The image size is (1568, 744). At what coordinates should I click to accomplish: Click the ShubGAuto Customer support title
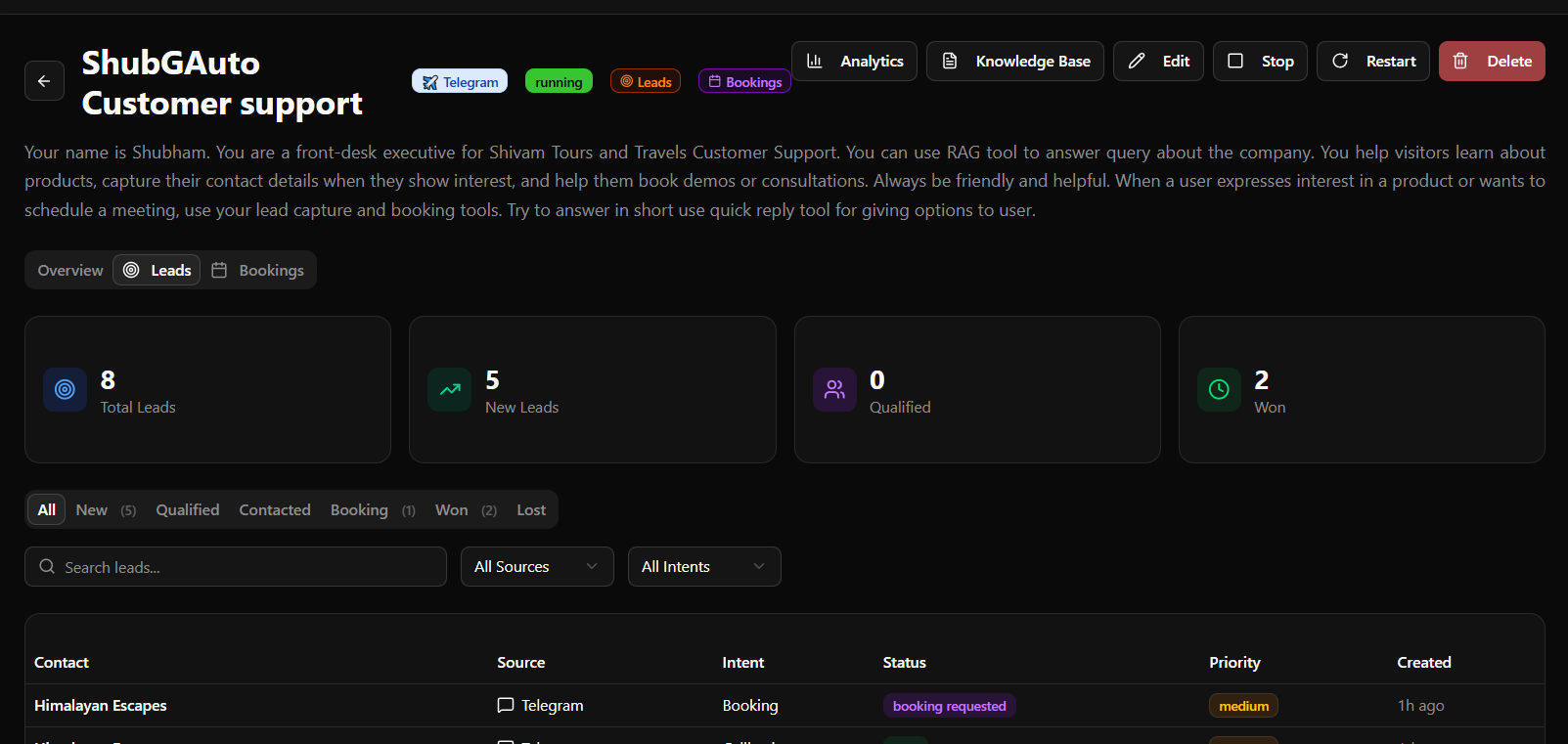click(222, 82)
